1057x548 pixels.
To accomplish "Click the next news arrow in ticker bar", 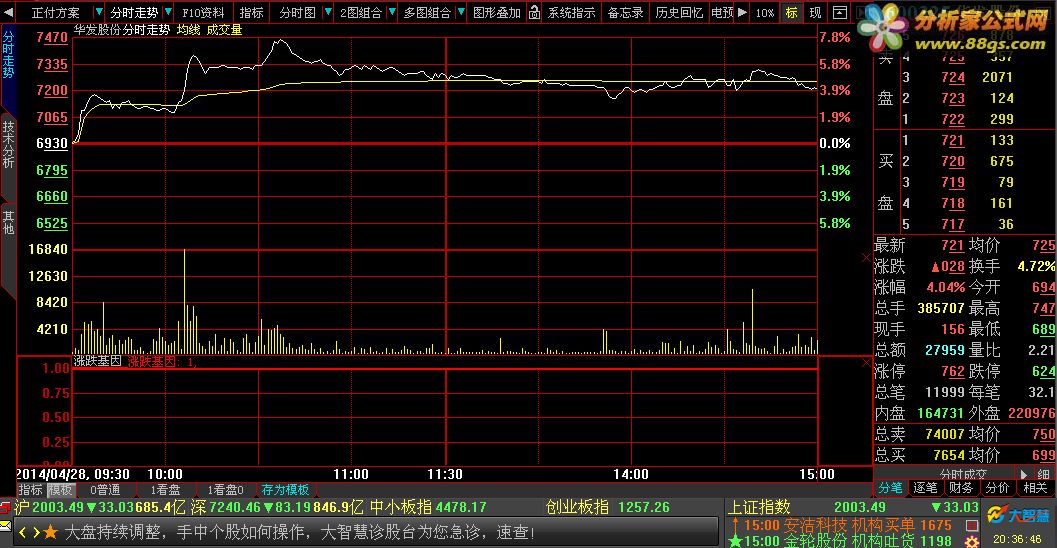I will tap(36, 532).
